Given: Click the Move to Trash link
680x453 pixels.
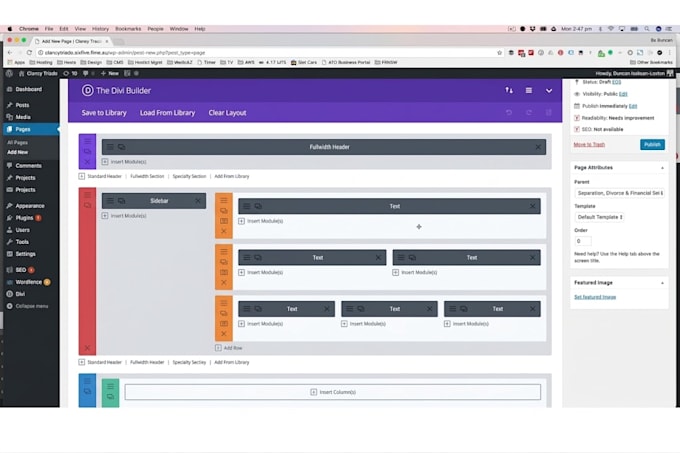Looking at the screenshot, I should pos(589,144).
